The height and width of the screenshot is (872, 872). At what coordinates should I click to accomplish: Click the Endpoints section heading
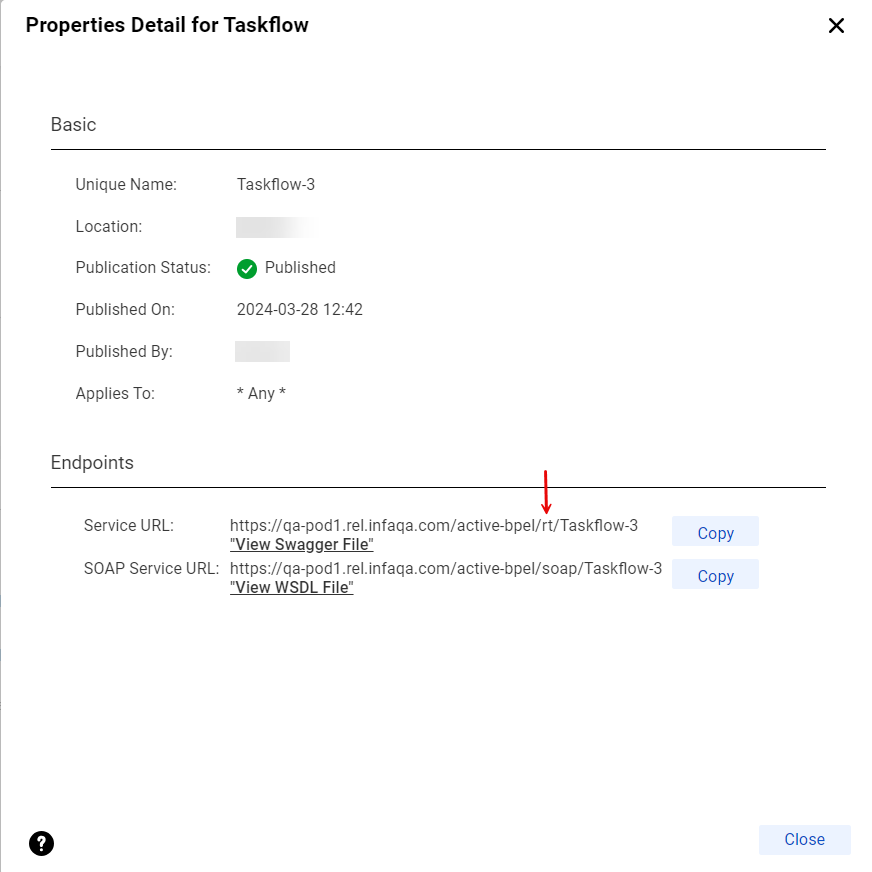(x=92, y=463)
